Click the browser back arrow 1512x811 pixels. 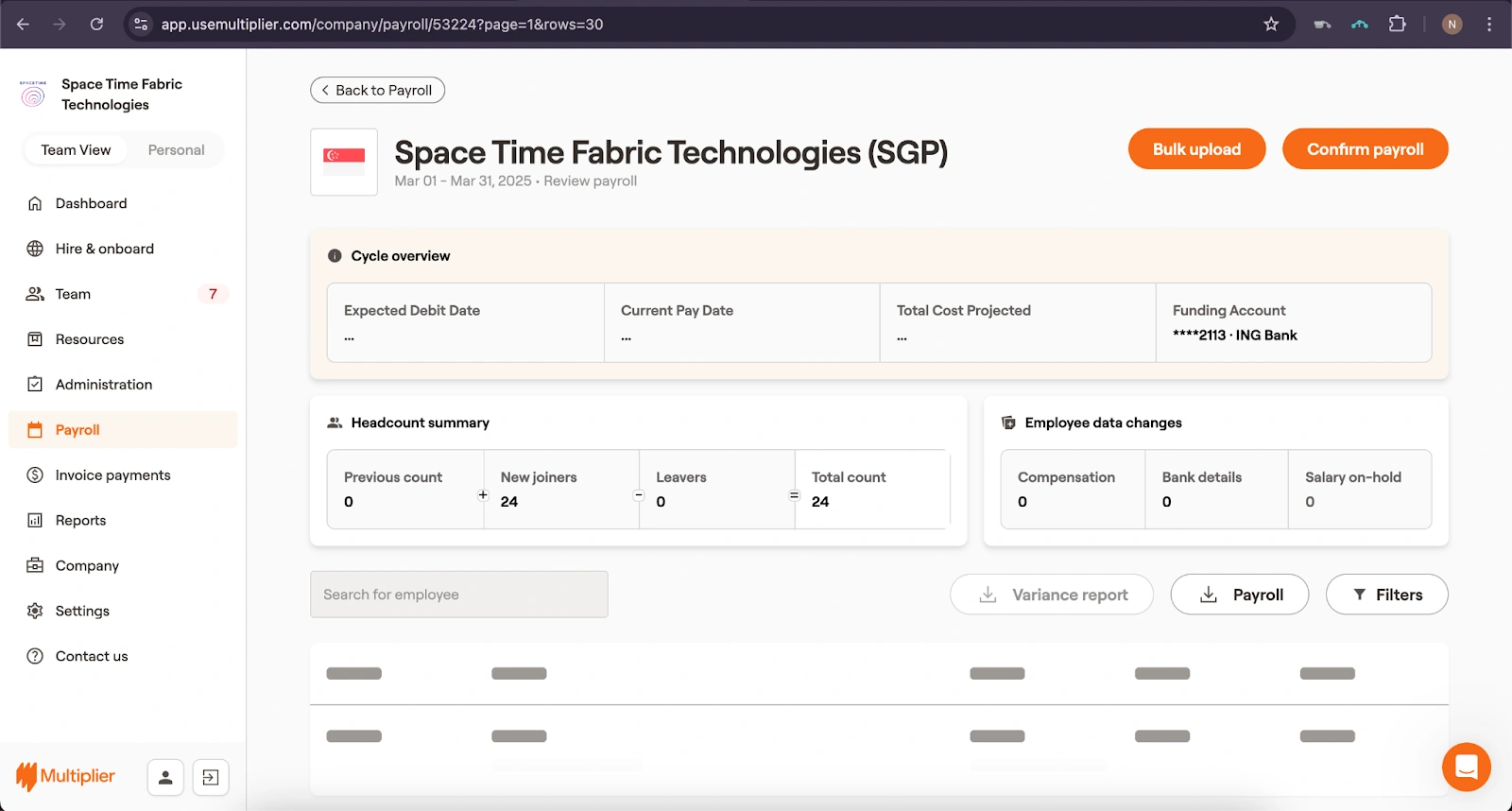point(23,25)
